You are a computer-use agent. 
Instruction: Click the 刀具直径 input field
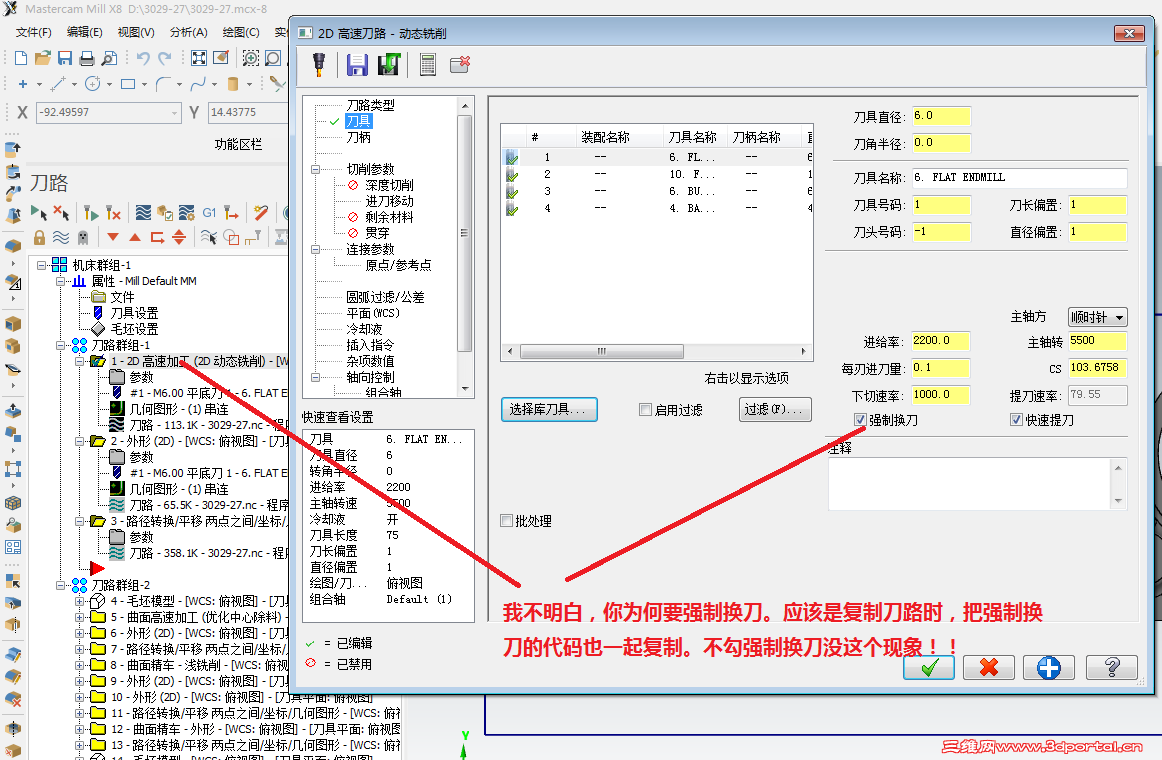point(941,116)
